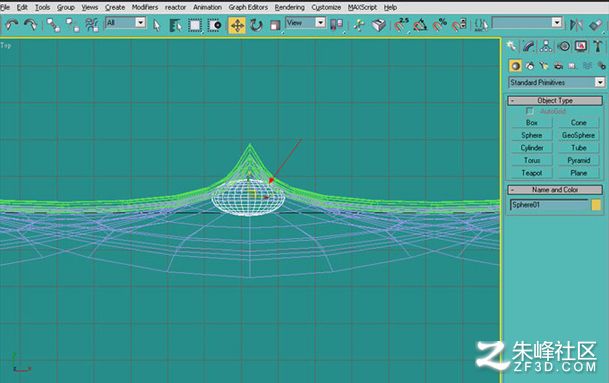This screenshot has height=383, width=609.
Task: Toggle the AutoGrid checkbox
Action: (x=529, y=111)
